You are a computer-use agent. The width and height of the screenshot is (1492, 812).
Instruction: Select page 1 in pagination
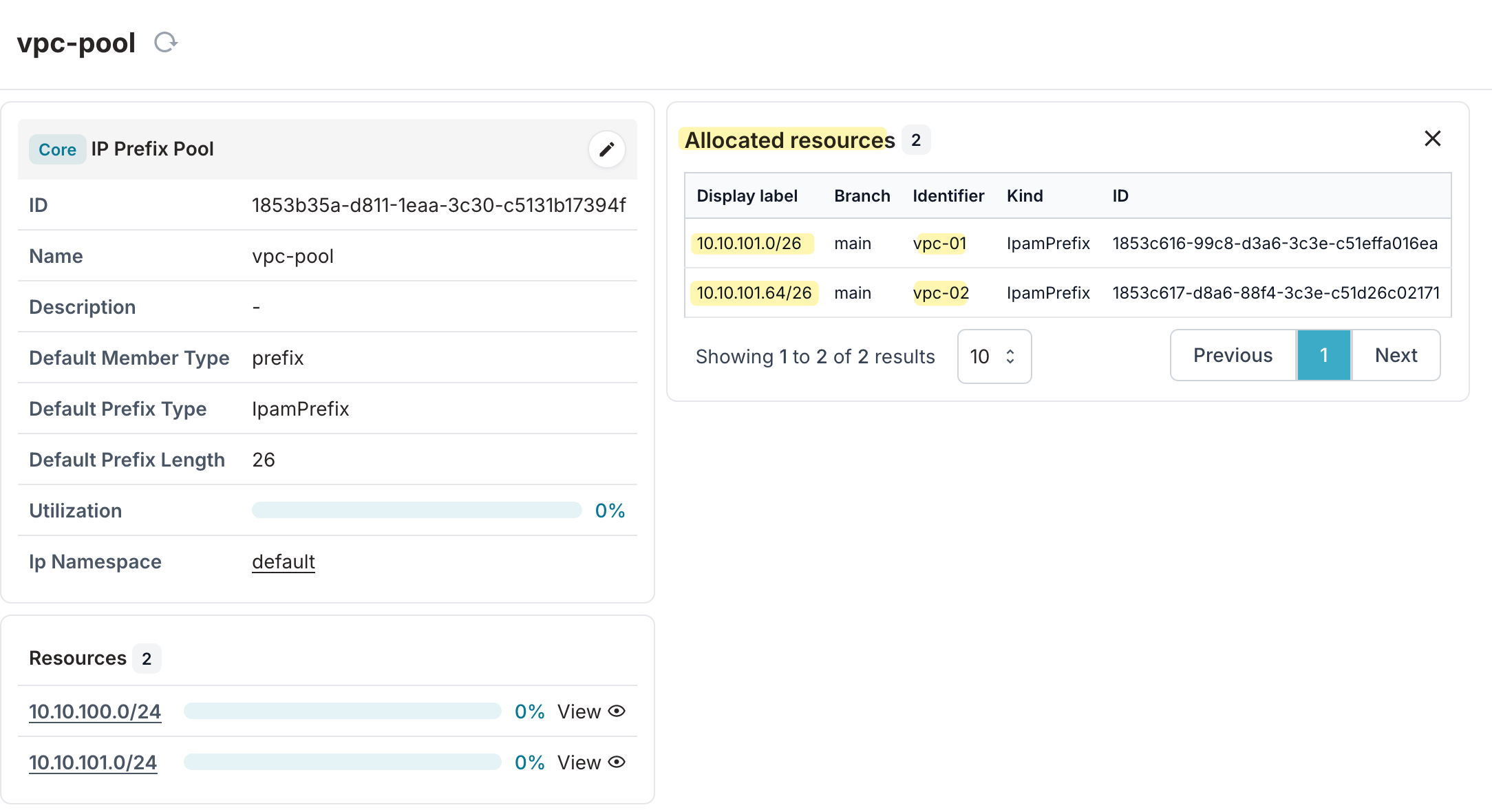[x=1323, y=355]
